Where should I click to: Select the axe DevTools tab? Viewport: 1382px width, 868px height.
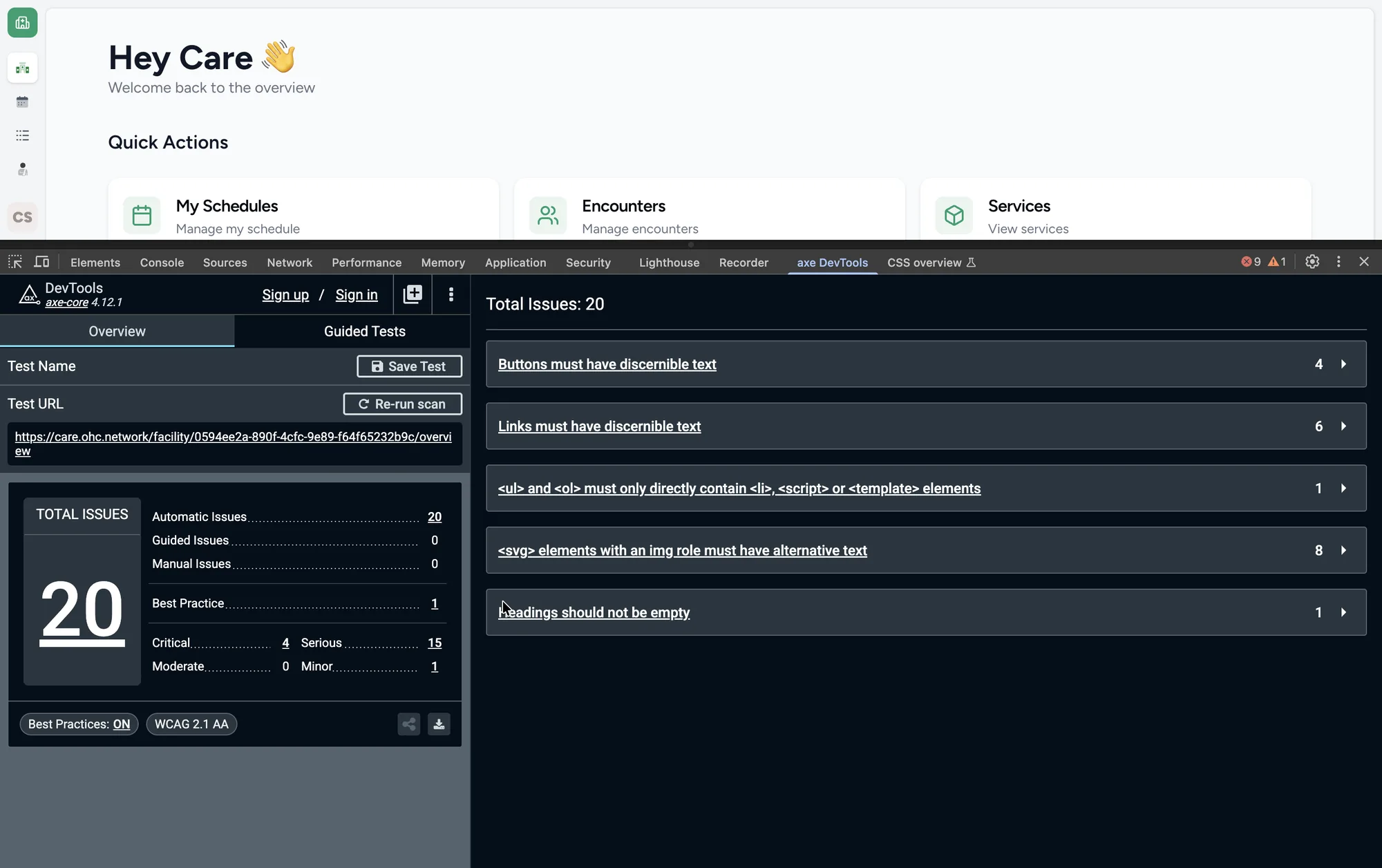click(x=832, y=263)
